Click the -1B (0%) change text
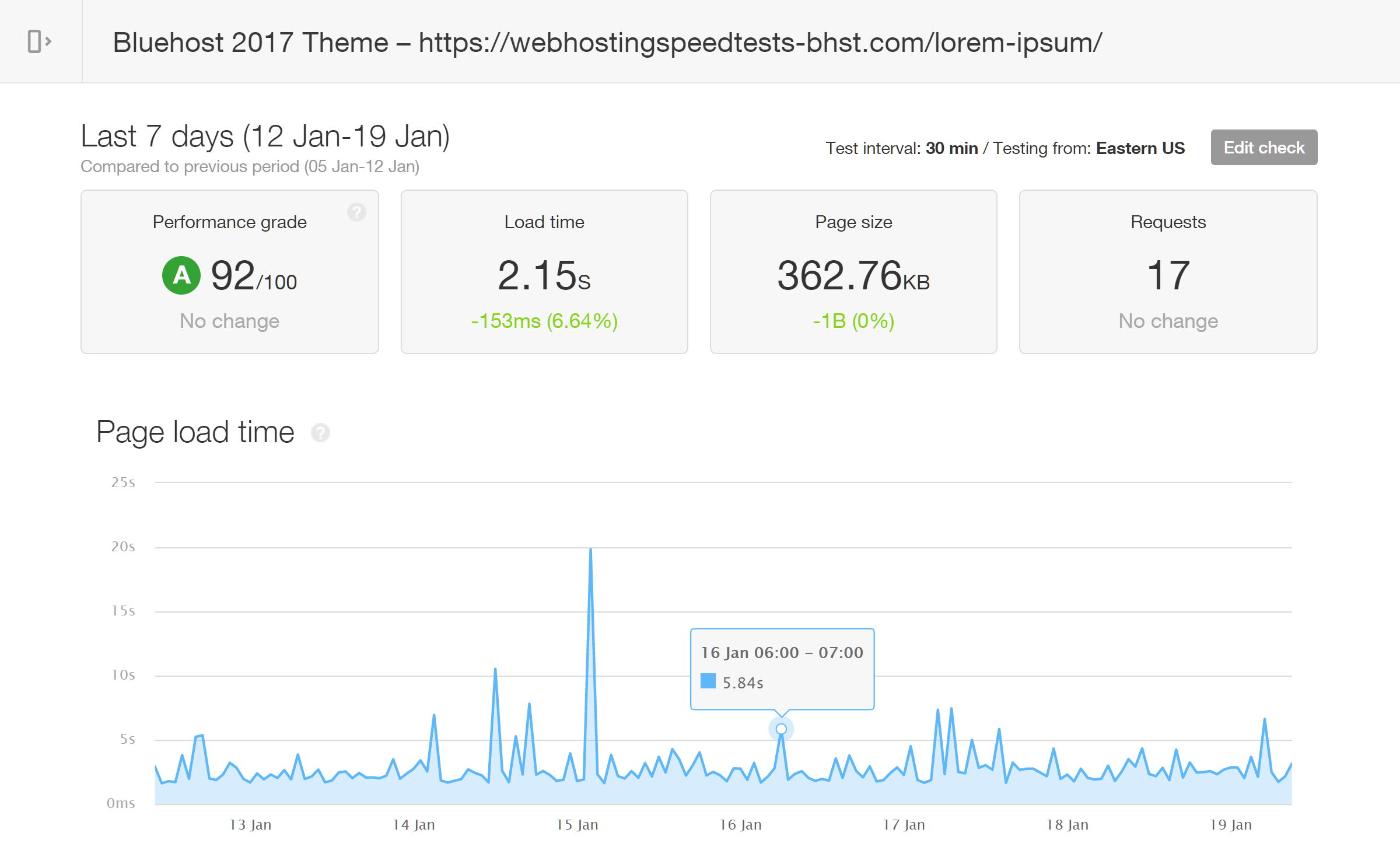 click(853, 321)
